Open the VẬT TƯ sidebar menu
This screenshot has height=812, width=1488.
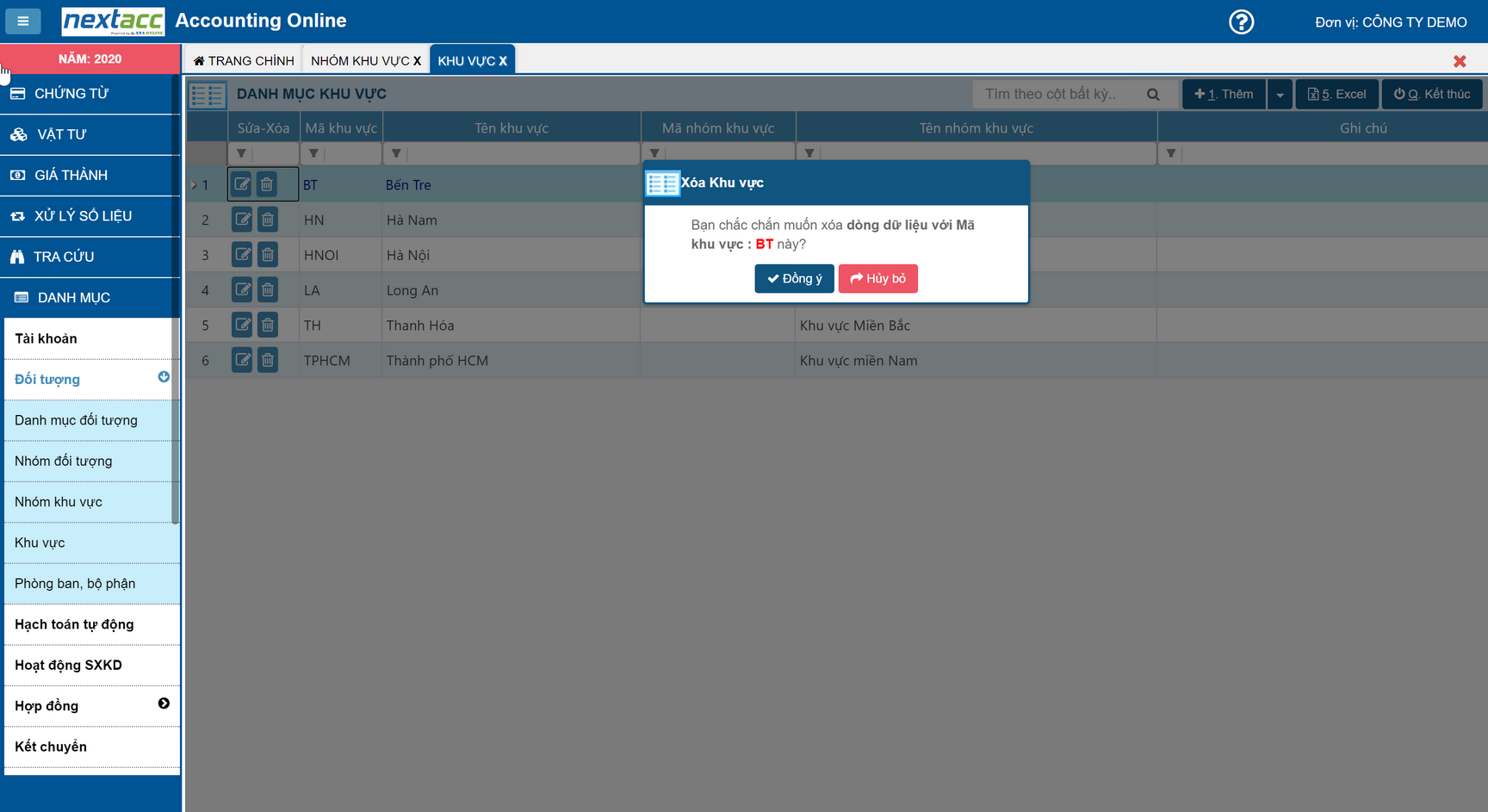pyautogui.click(x=61, y=134)
